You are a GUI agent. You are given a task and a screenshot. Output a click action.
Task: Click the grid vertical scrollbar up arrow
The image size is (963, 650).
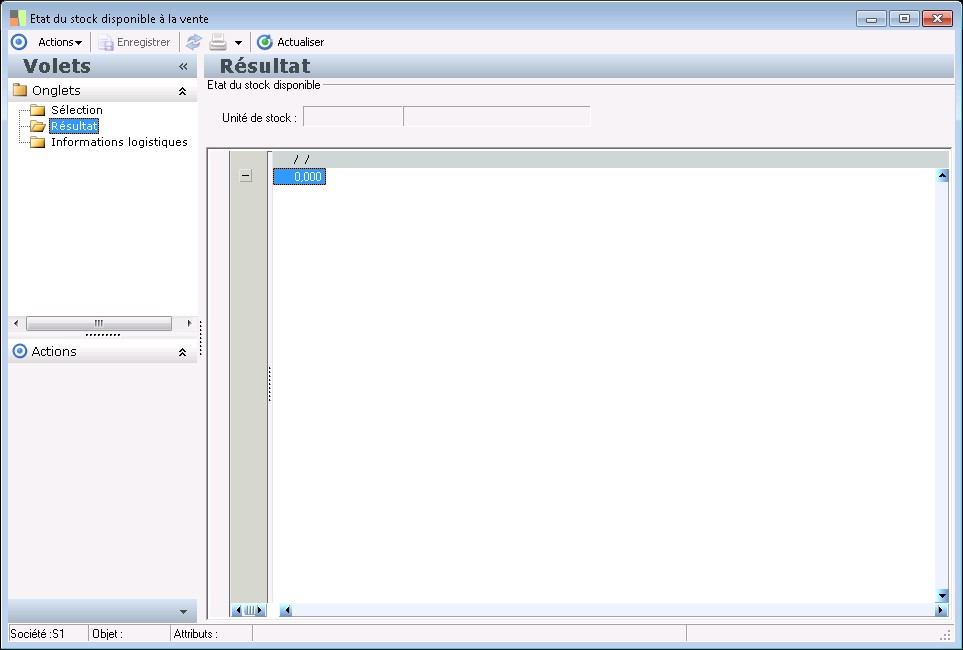point(942,176)
